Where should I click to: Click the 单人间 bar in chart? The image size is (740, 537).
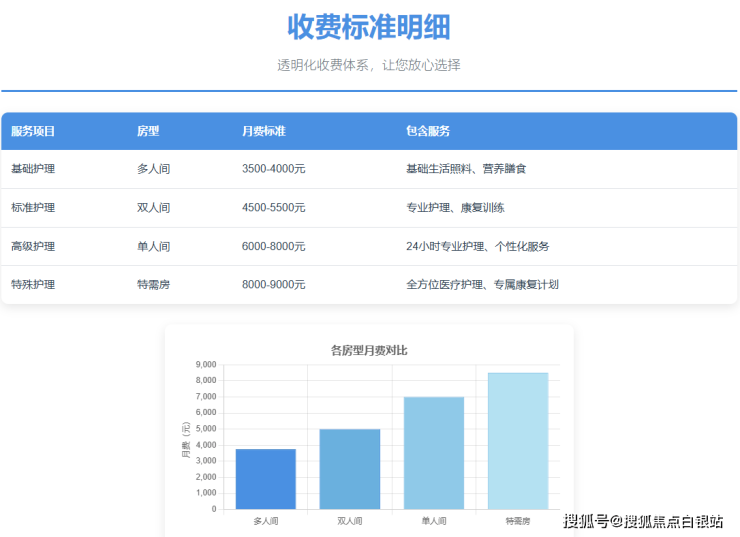pos(434,453)
